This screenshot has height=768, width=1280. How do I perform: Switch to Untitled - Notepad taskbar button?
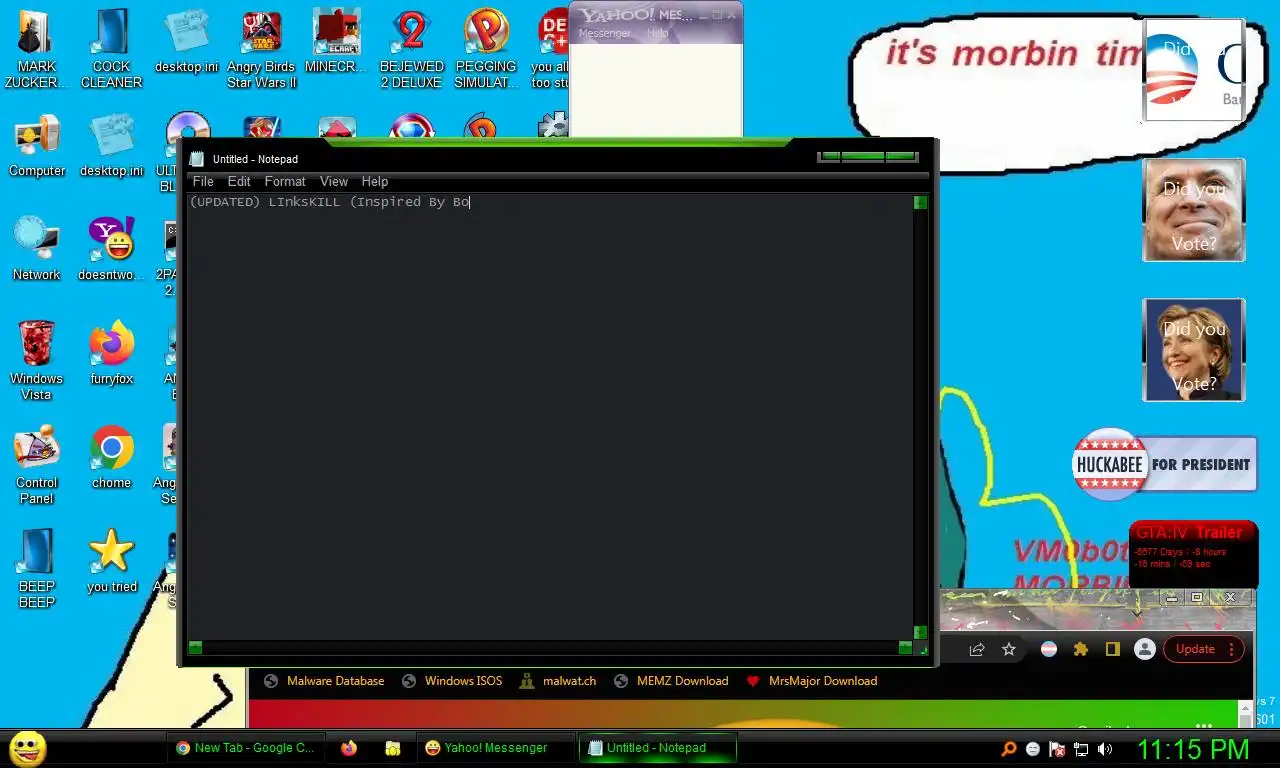(x=656, y=747)
